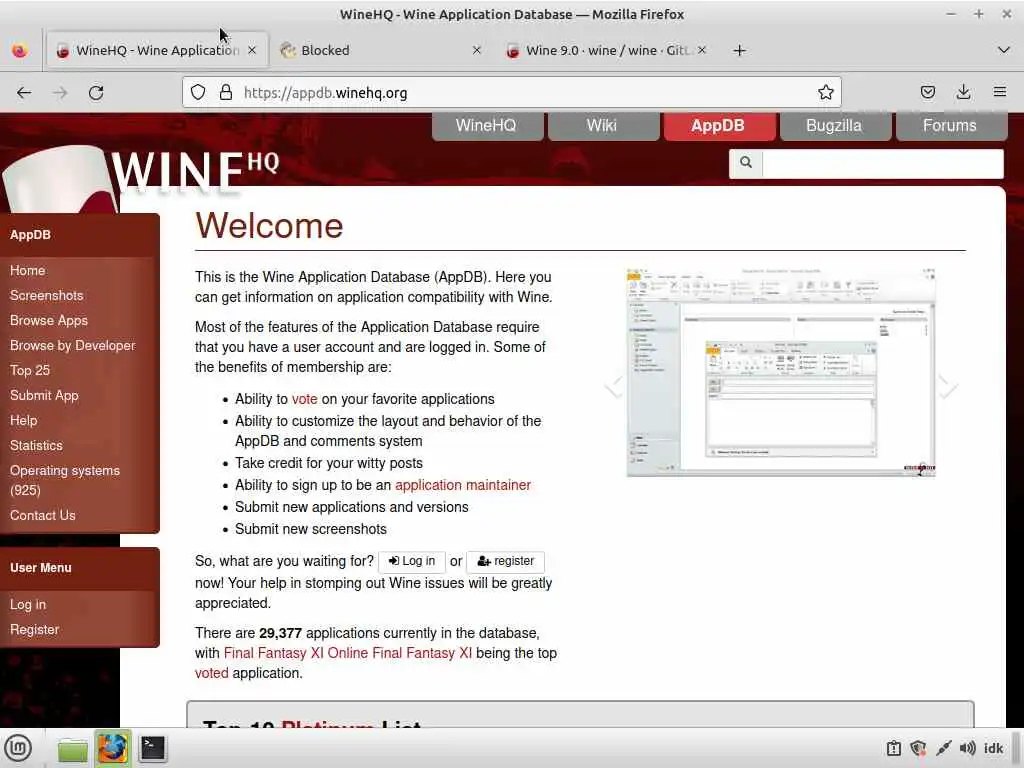Switch to the Wine 9.0 GitLab tab
The height and width of the screenshot is (768, 1024).
(x=605, y=50)
